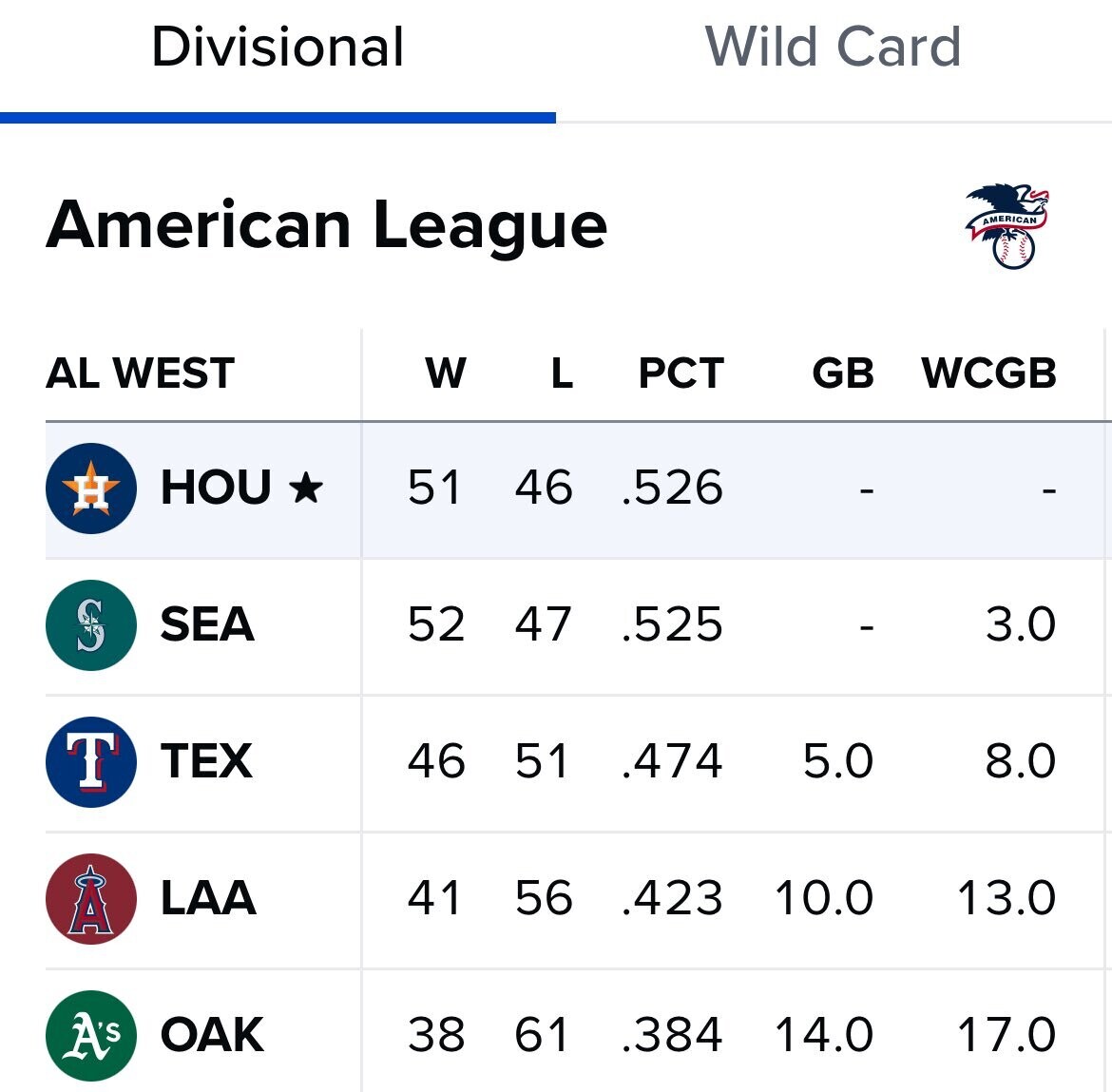Screen dimensions: 1112x1092
Task: View the LAA team page
Action: click(208, 899)
